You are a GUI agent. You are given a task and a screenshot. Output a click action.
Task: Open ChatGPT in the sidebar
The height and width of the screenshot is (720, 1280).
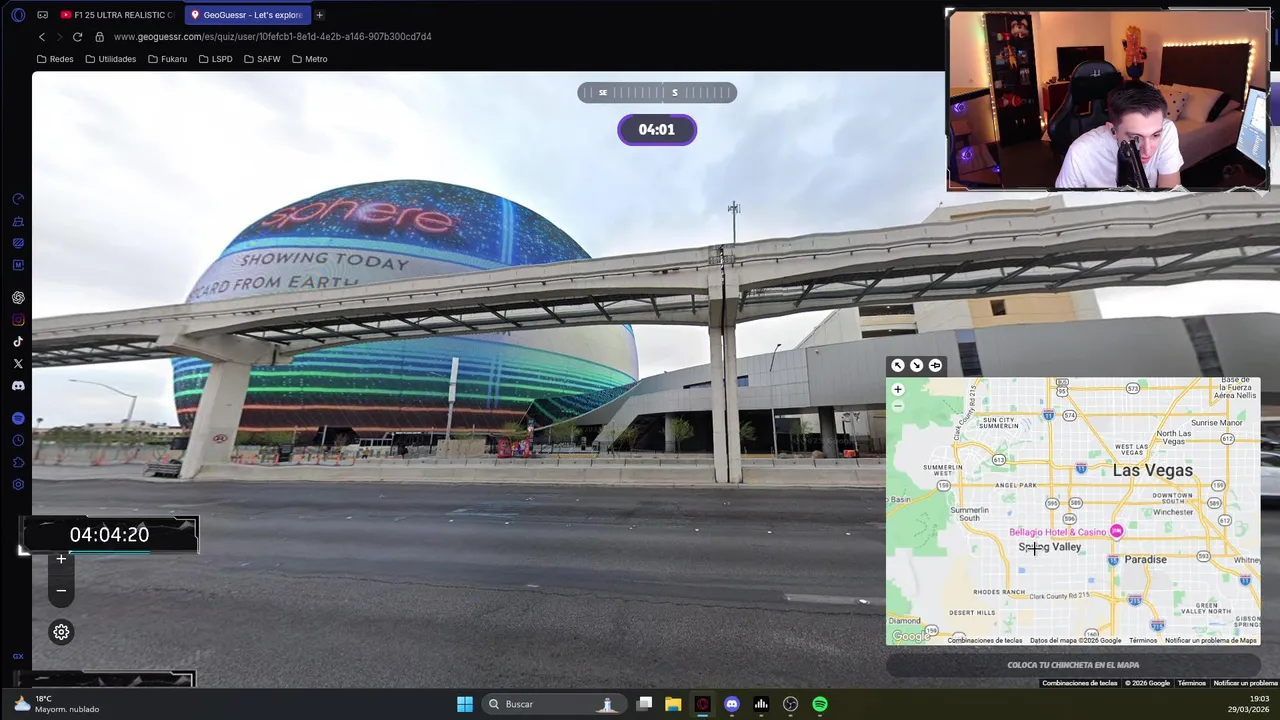(18, 297)
